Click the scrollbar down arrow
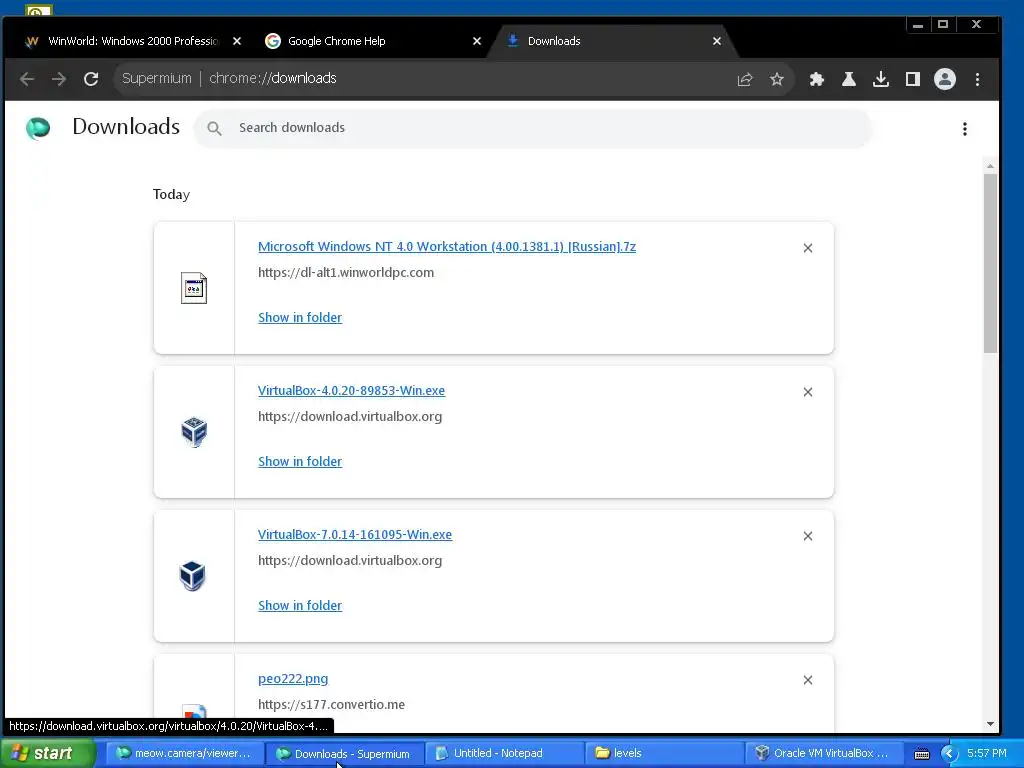This screenshot has height=768, width=1024. click(x=990, y=724)
